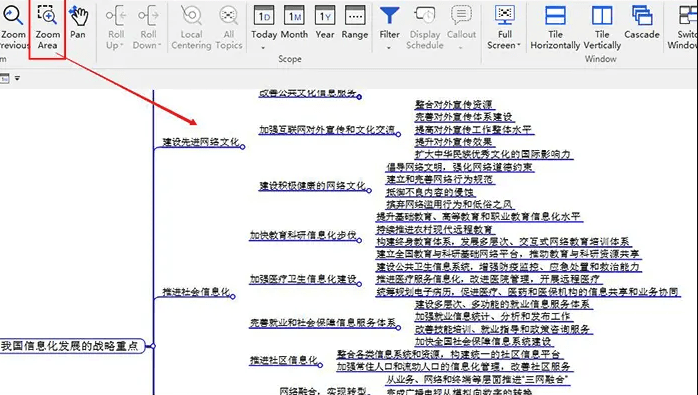Tile windows horizontally
This screenshot has height=395, width=698.
(555, 27)
